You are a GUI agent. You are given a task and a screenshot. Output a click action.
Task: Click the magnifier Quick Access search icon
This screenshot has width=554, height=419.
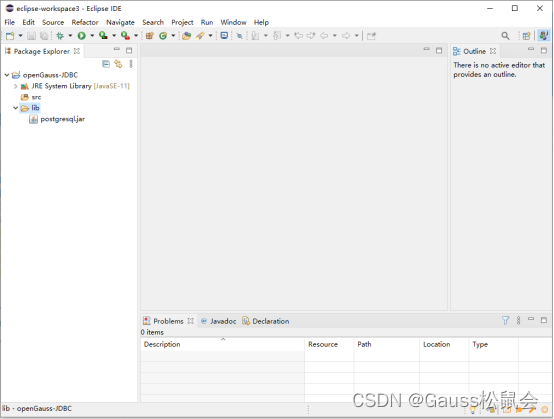pos(506,36)
